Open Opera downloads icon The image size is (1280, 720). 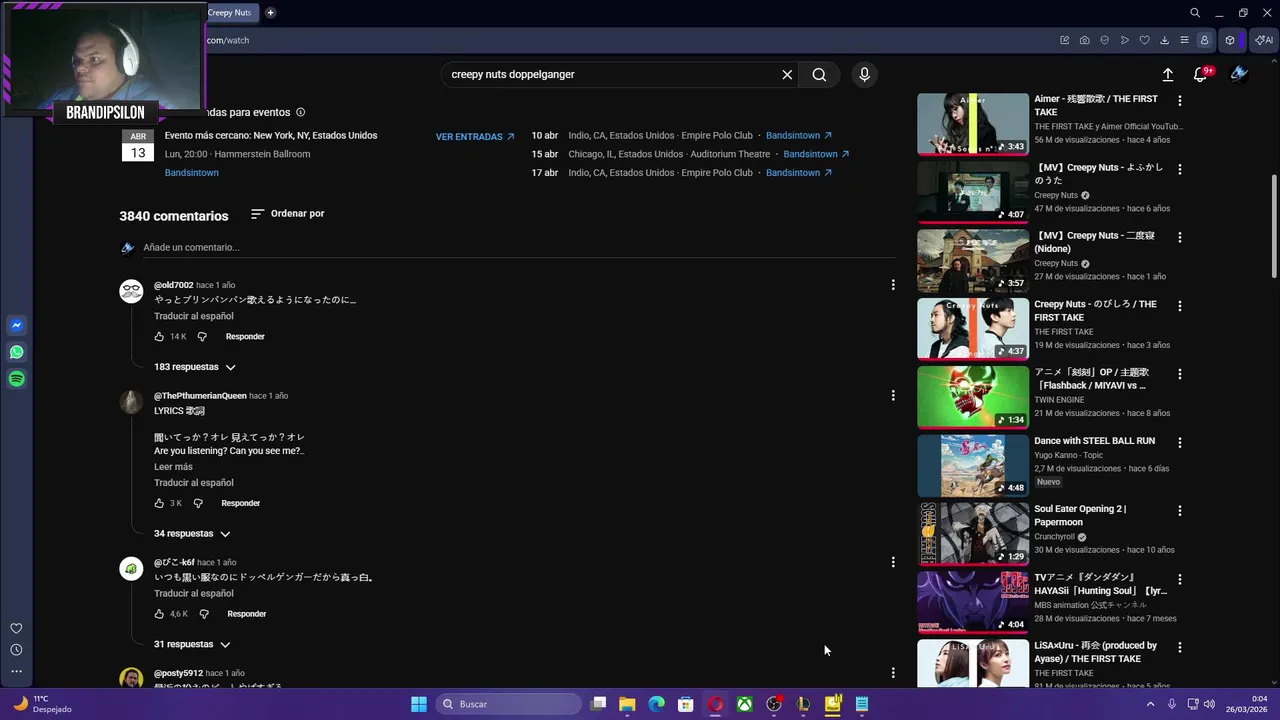tap(1164, 40)
